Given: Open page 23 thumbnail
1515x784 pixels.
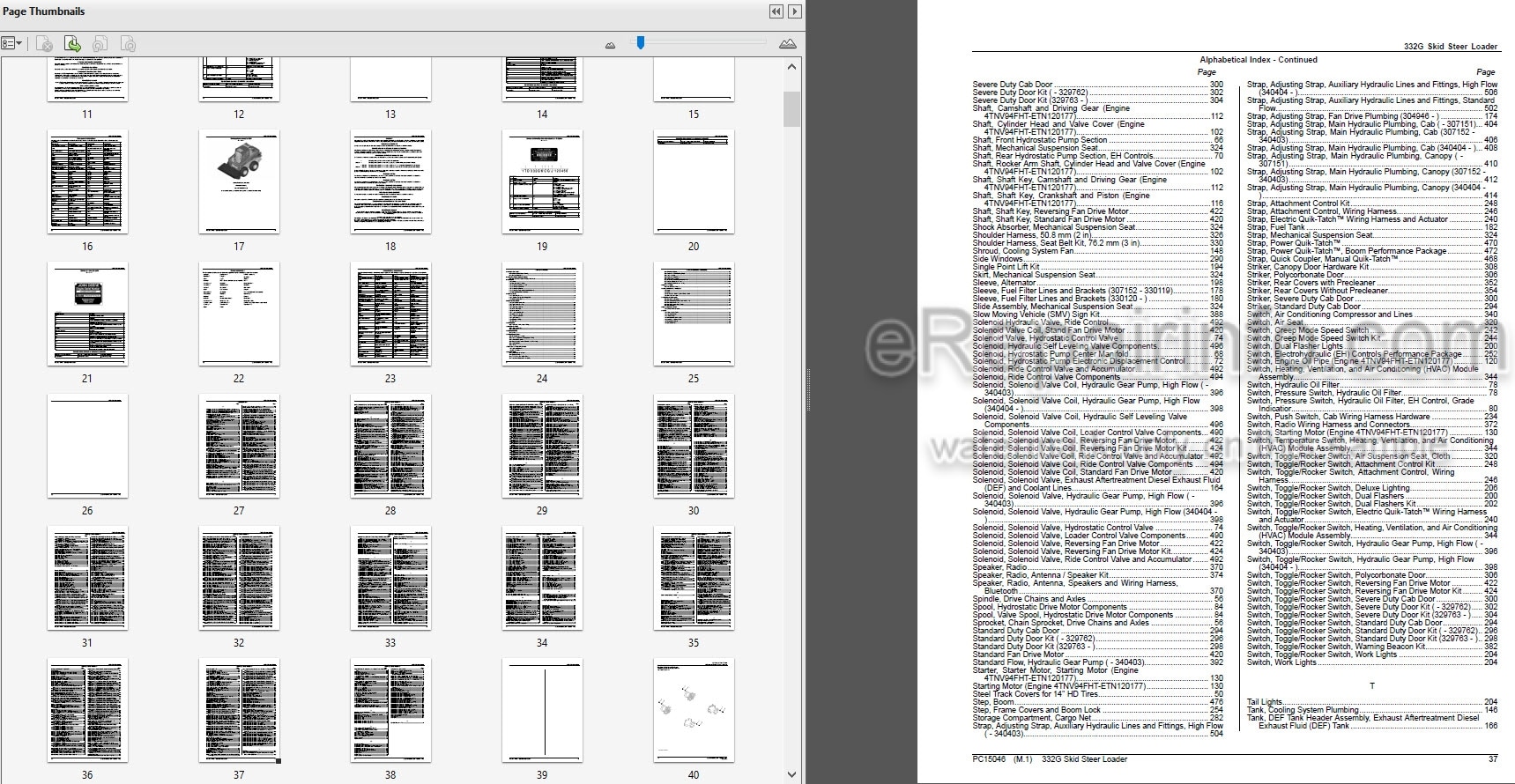Looking at the screenshot, I should click(390, 314).
